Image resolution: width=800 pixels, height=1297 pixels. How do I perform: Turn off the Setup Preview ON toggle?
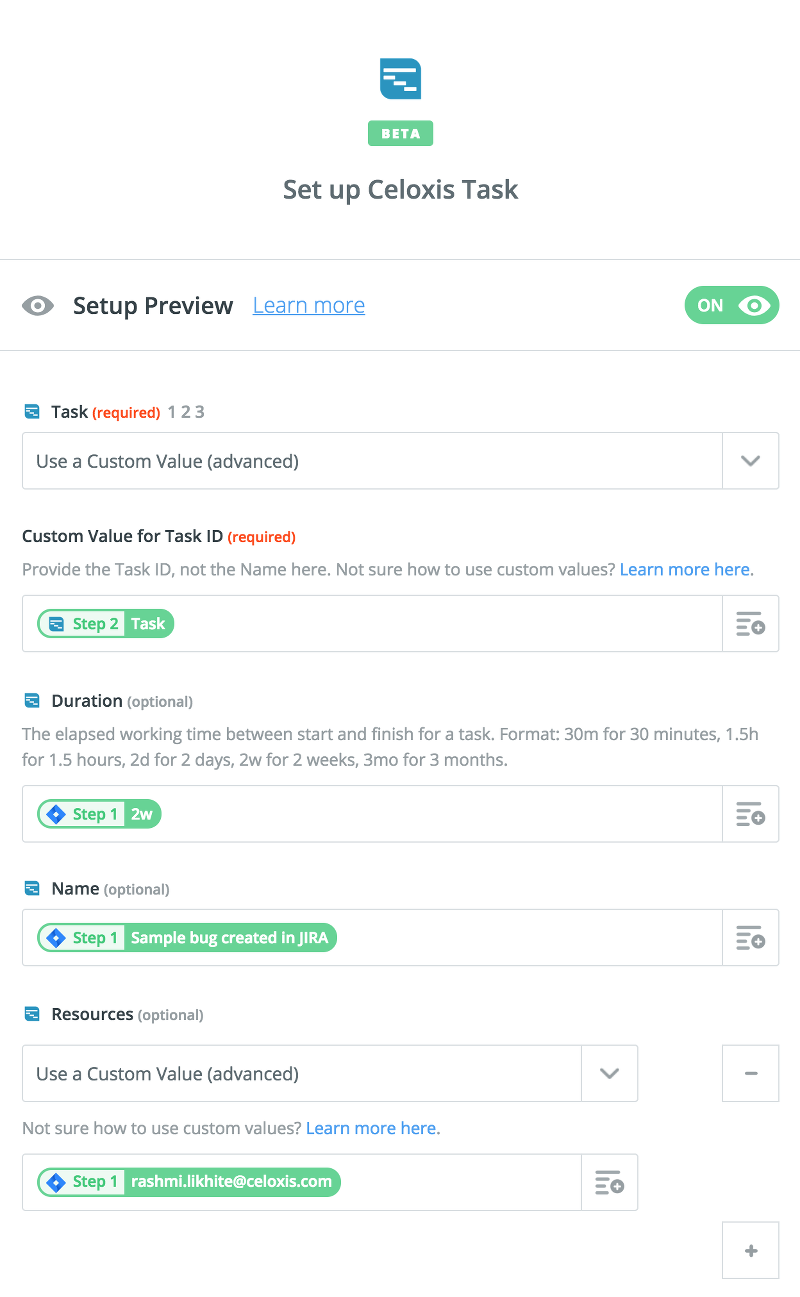[x=731, y=306]
